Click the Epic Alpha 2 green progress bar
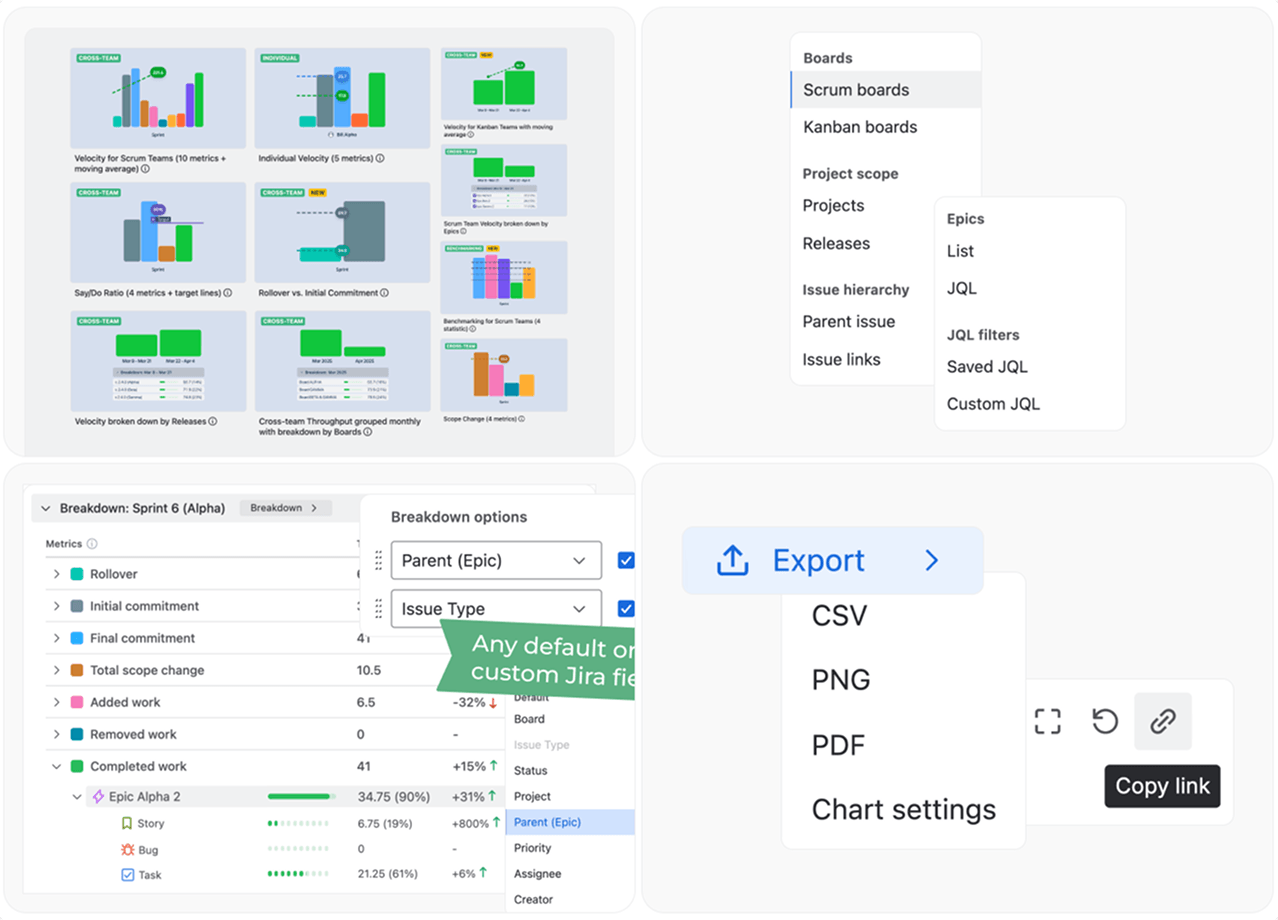Viewport: 1278px width, 920px height. click(x=301, y=797)
